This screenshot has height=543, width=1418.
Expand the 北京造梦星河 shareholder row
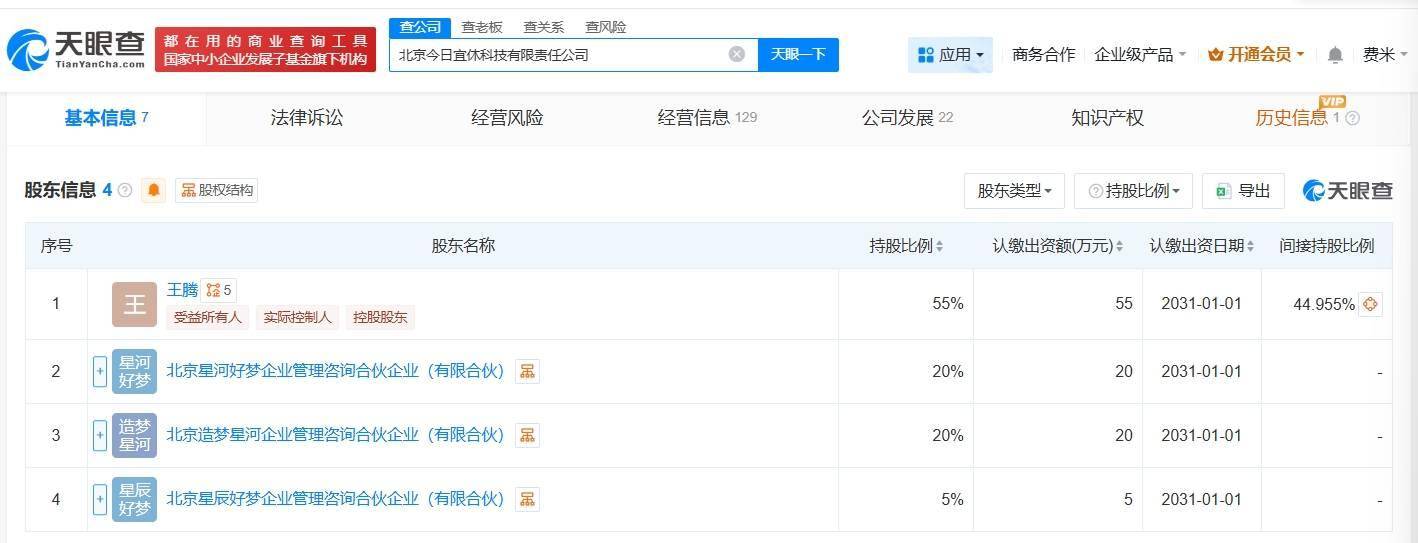point(100,436)
